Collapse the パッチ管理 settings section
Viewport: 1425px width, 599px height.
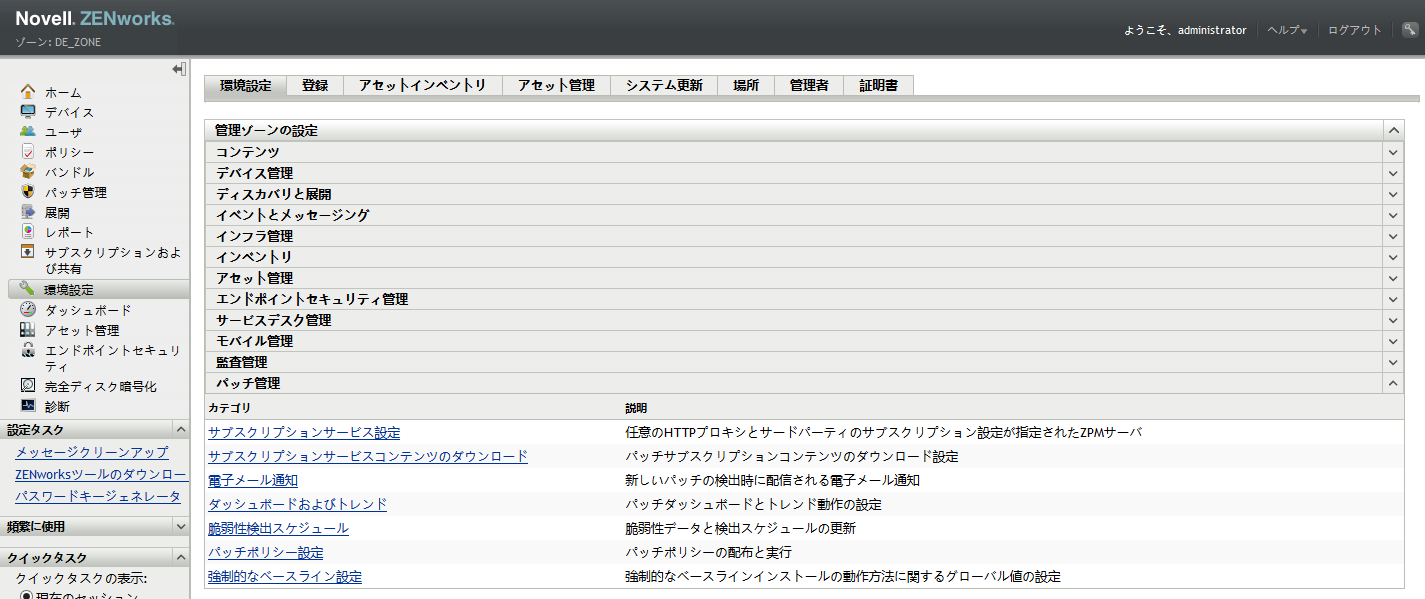1393,383
